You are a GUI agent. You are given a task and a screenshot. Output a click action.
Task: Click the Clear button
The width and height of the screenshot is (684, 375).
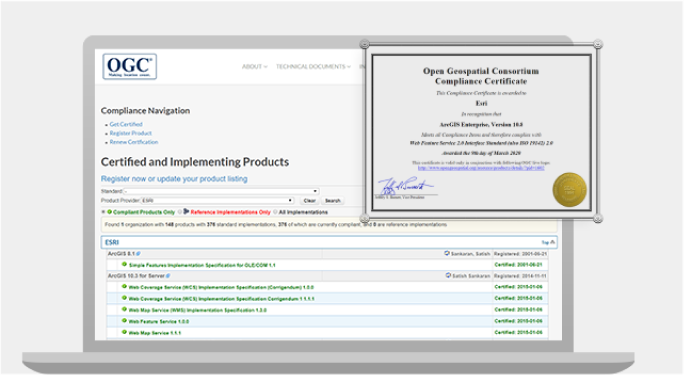click(x=310, y=201)
